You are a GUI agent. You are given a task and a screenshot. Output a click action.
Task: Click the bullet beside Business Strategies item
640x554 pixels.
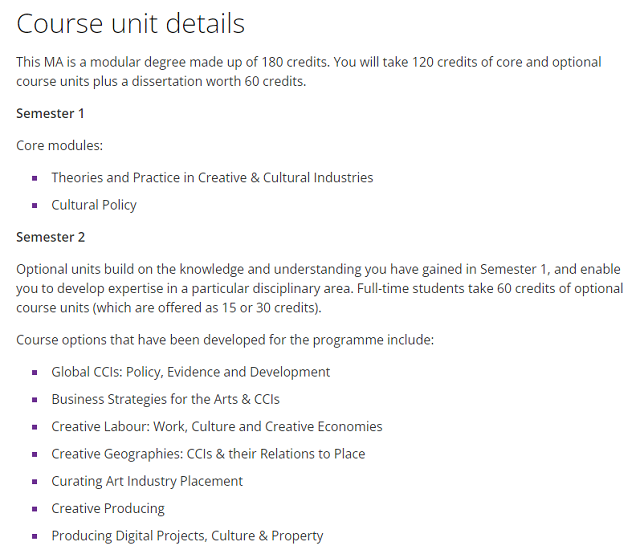(x=35, y=400)
